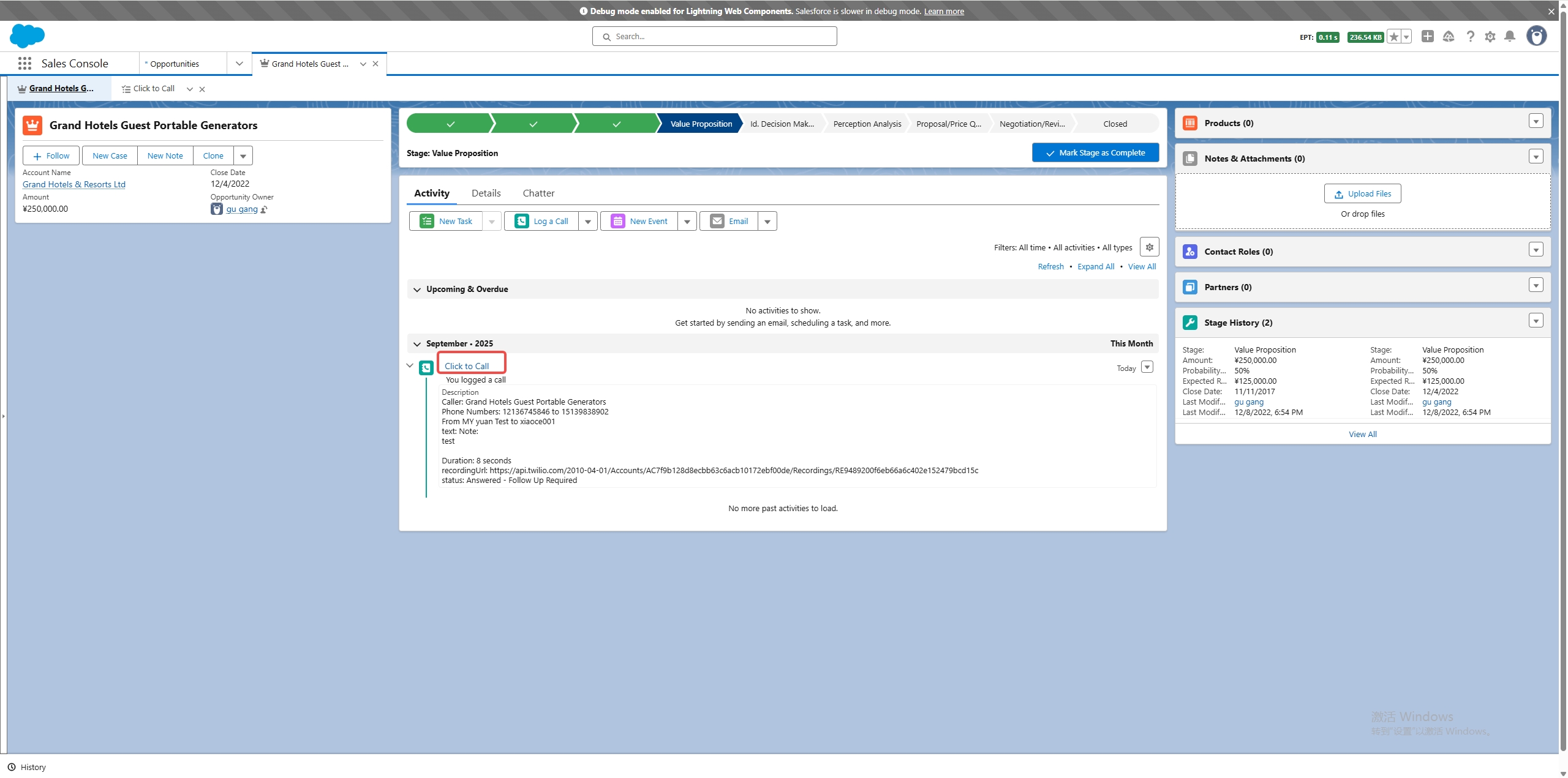
Task: Open the App Launcher grid icon
Action: 24,63
